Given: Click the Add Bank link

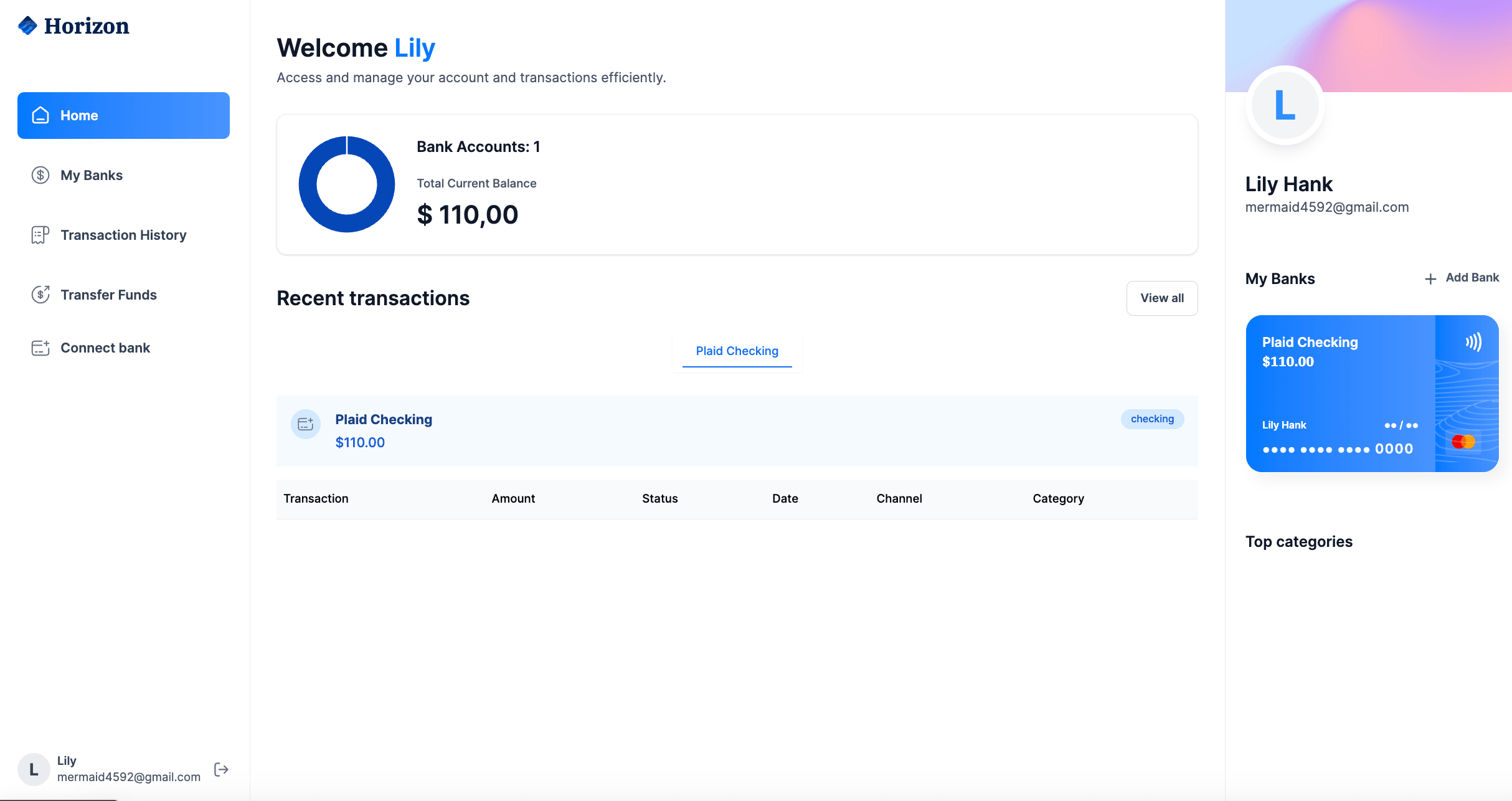Looking at the screenshot, I should click(x=1472, y=278).
